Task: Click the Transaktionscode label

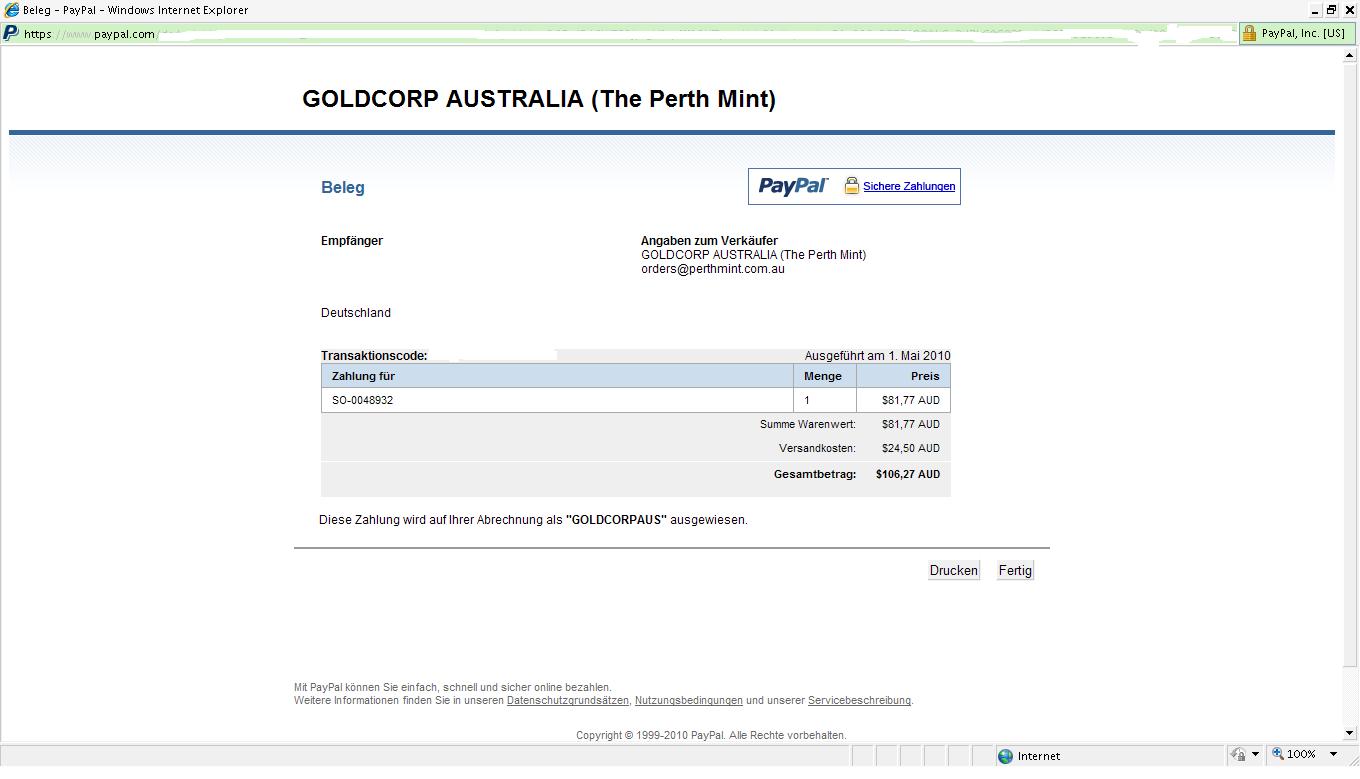Action: point(374,356)
